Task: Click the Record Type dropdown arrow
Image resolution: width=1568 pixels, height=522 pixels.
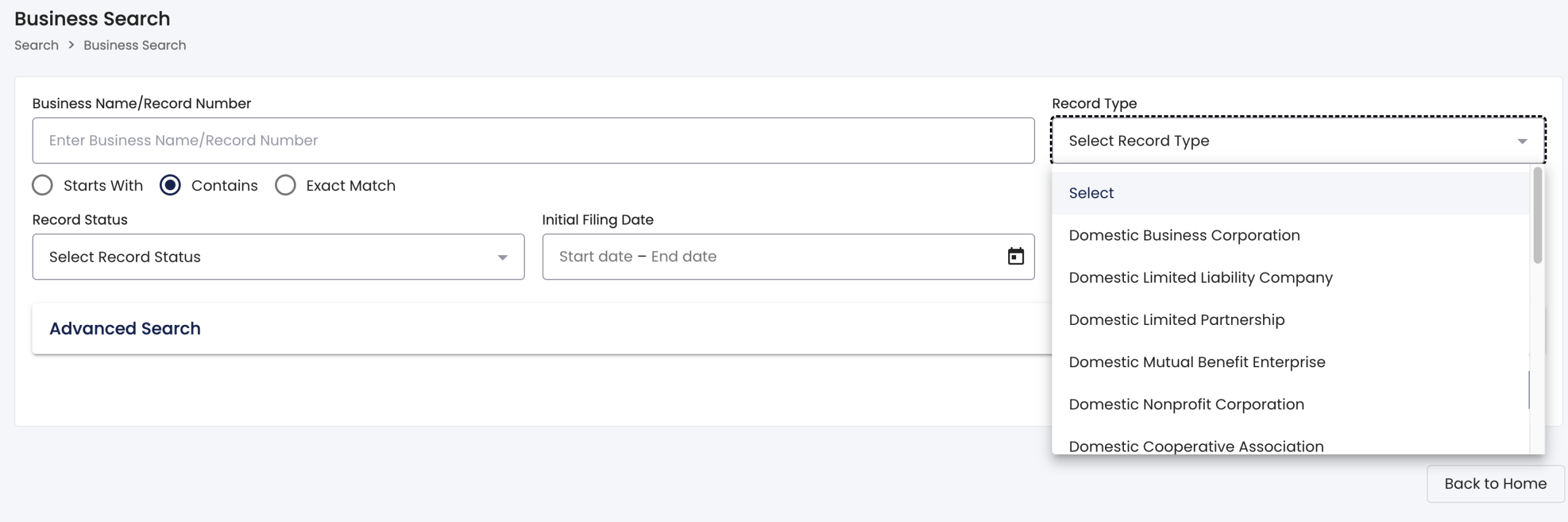Action: (1521, 141)
